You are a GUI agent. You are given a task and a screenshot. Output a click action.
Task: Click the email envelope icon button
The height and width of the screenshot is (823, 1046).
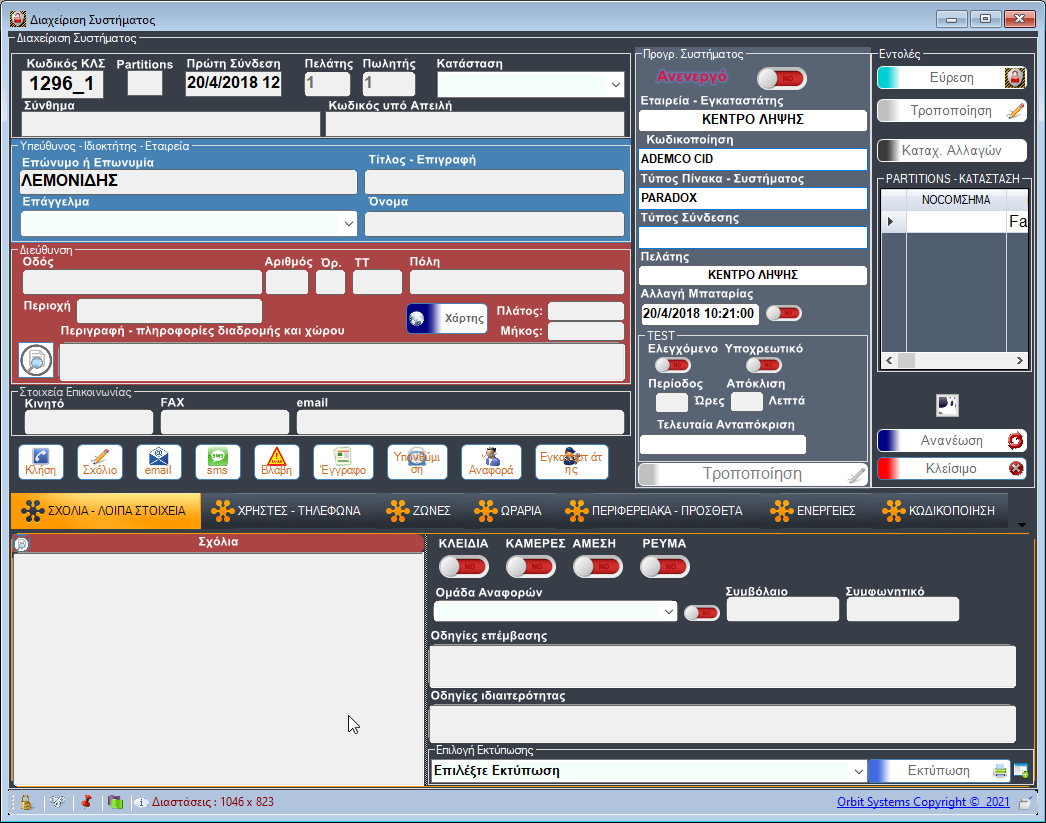(158, 462)
